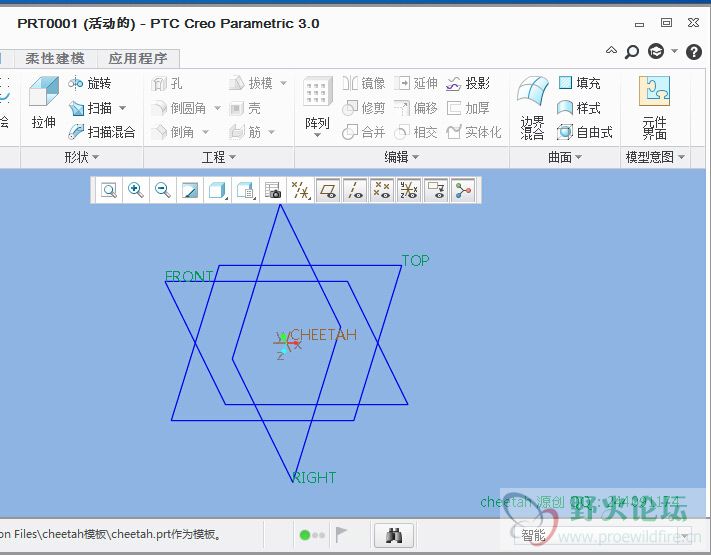This screenshot has width=711, height=555.
Task: Choose the 镜像 mirror tool
Action: [x=364, y=83]
